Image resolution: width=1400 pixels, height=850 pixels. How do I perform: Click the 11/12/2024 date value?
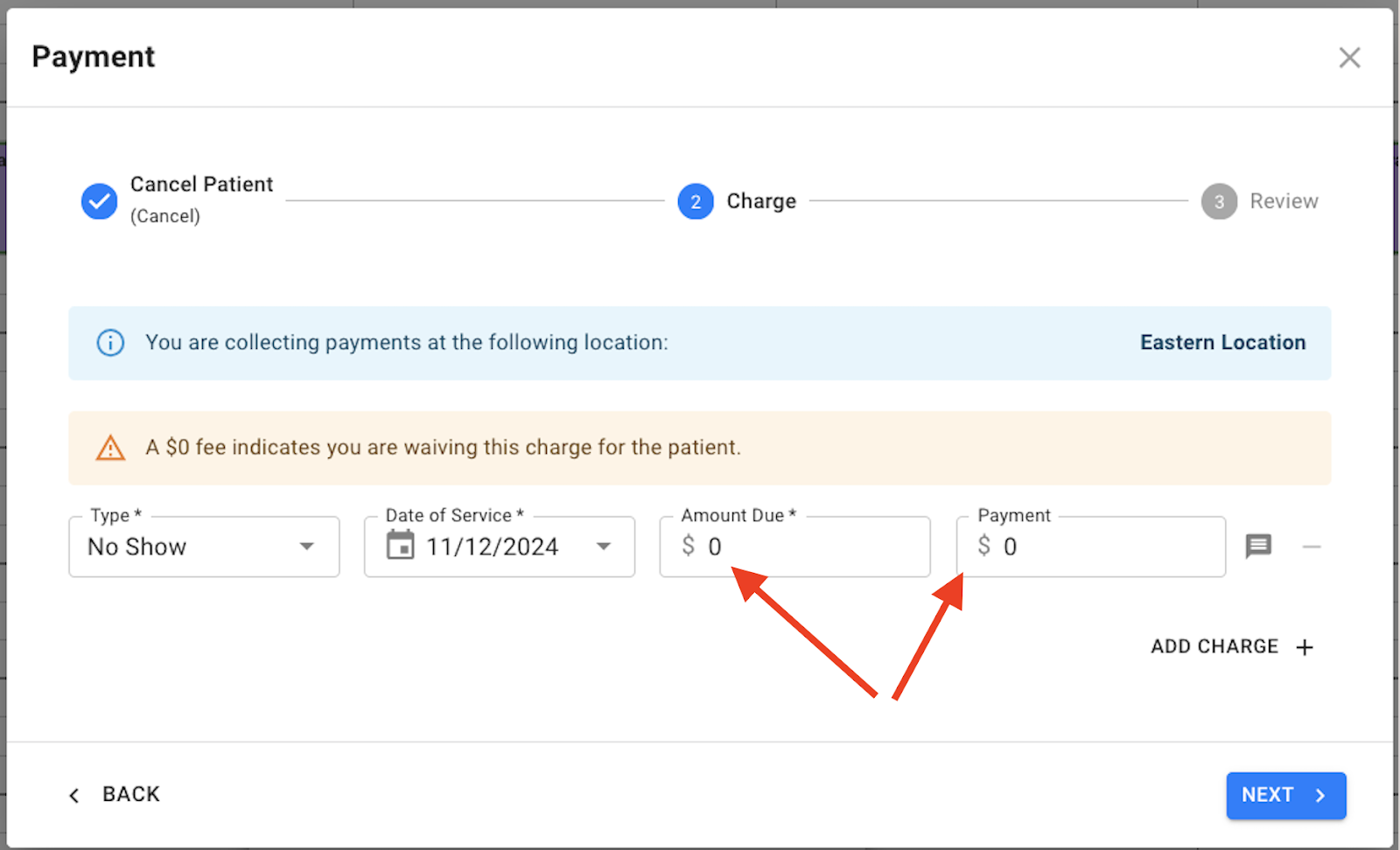pyautogui.click(x=492, y=547)
